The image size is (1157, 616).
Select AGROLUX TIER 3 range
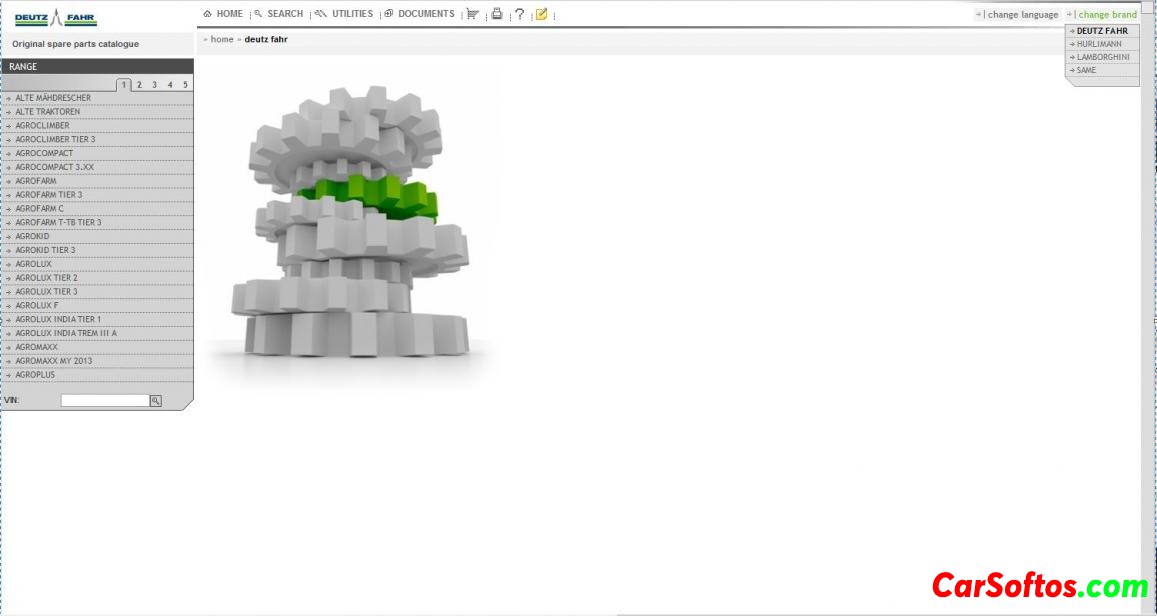point(46,292)
